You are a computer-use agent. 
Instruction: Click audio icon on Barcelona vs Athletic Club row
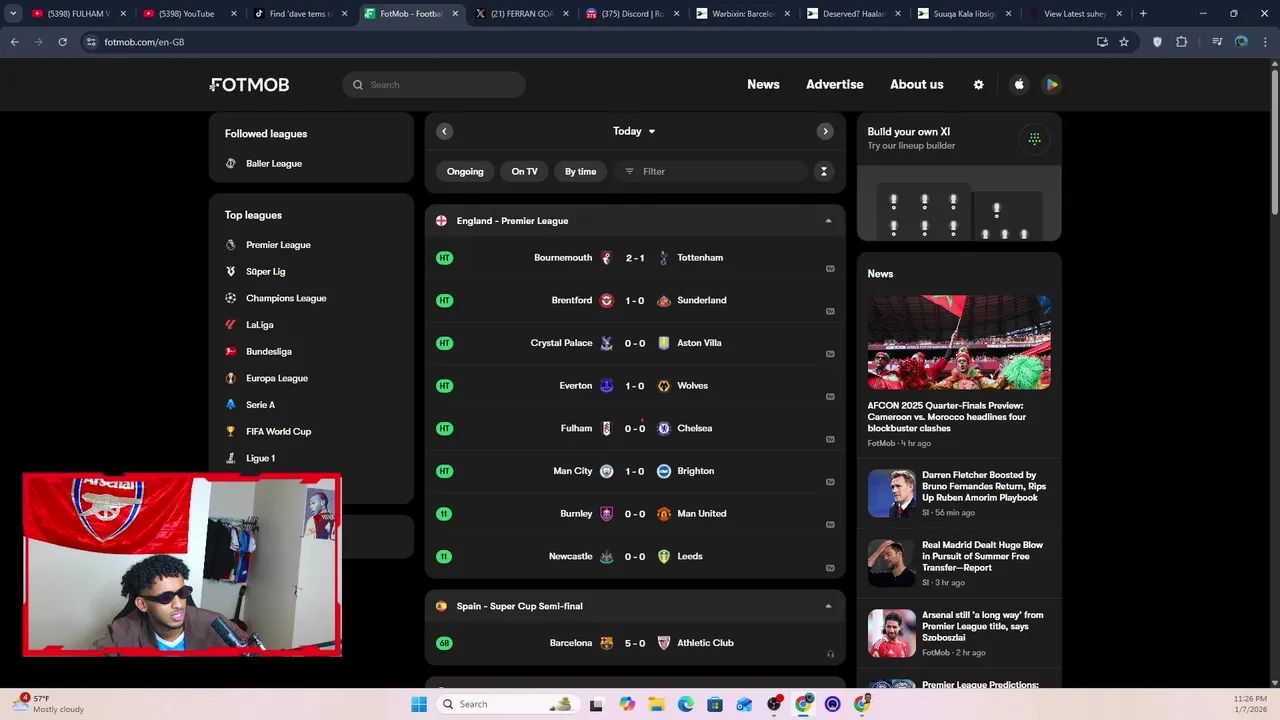tap(830, 654)
